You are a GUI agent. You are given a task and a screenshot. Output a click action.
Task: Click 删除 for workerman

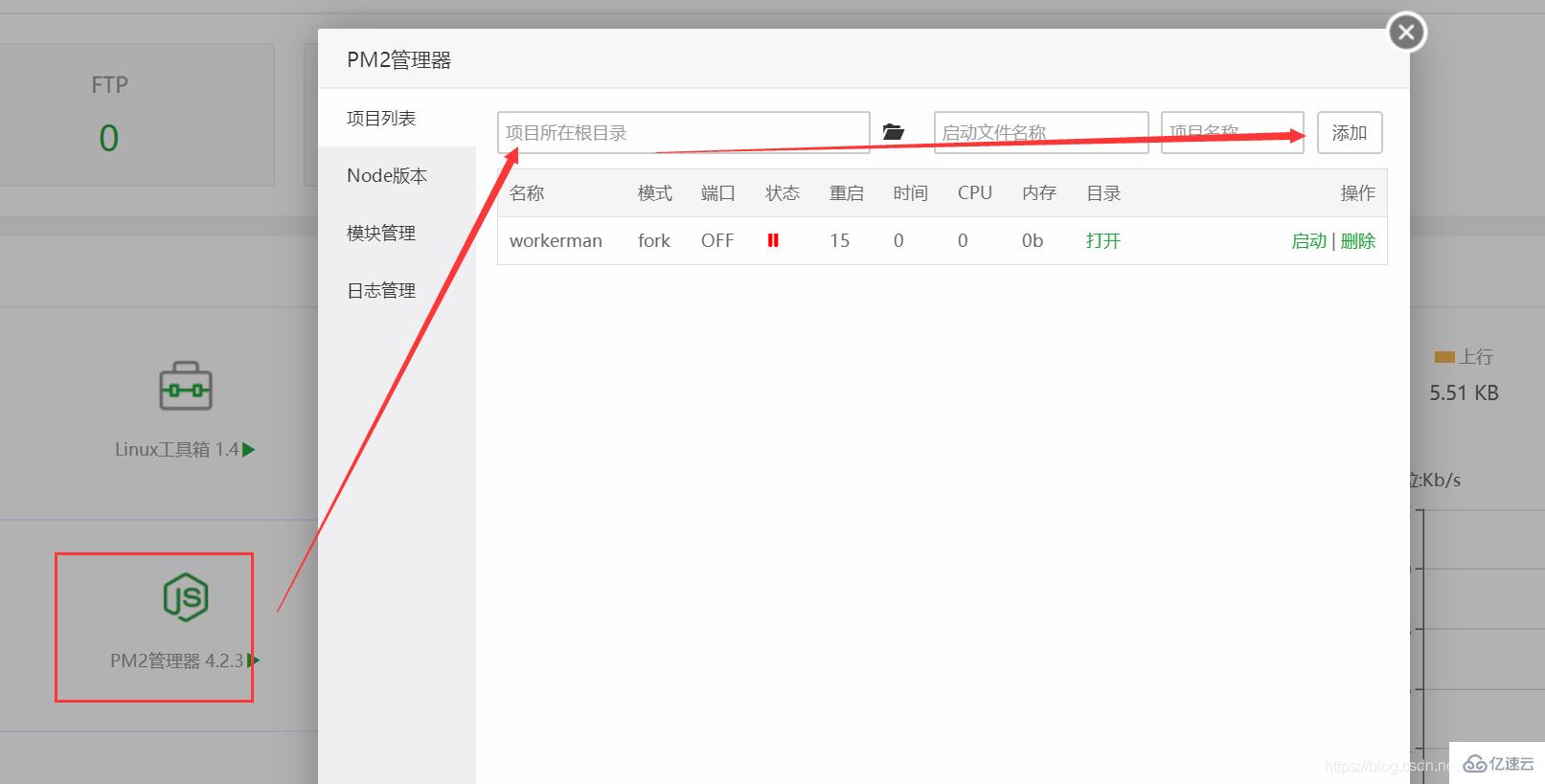(1358, 241)
